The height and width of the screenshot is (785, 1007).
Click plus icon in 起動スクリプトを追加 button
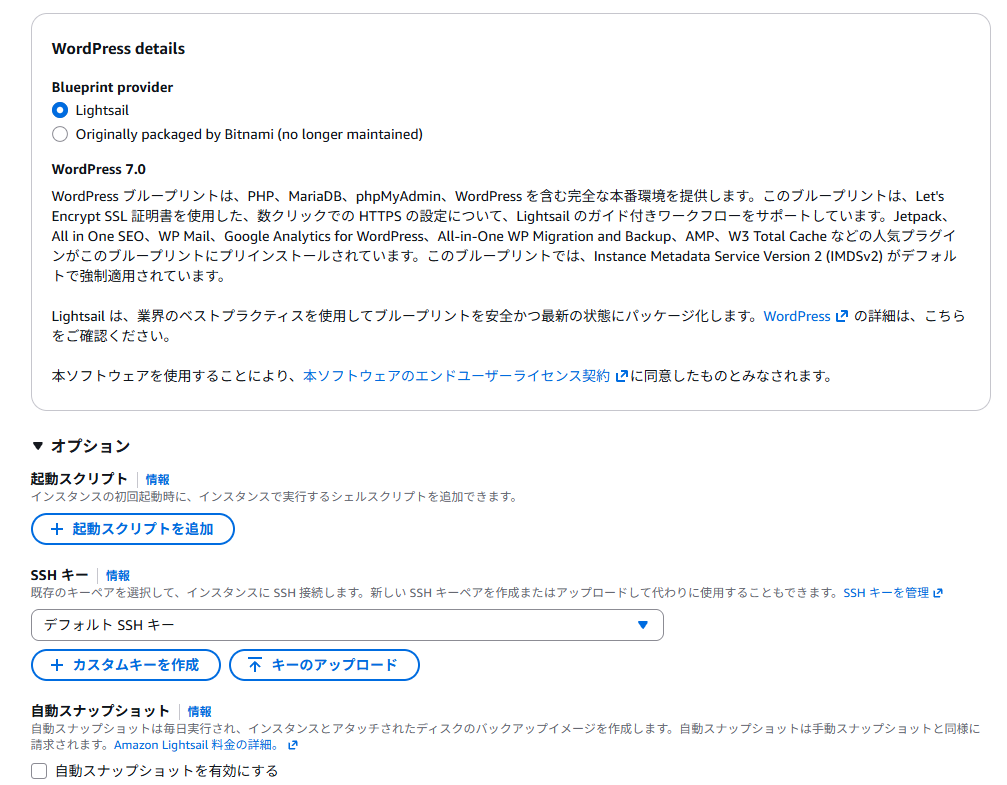pyautogui.click(x=57, y=529)
